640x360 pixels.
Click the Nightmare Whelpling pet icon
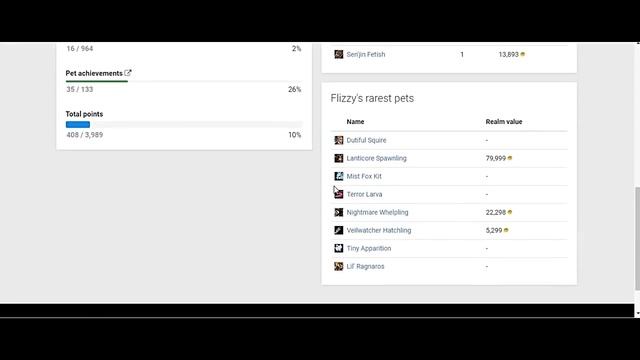339,212
